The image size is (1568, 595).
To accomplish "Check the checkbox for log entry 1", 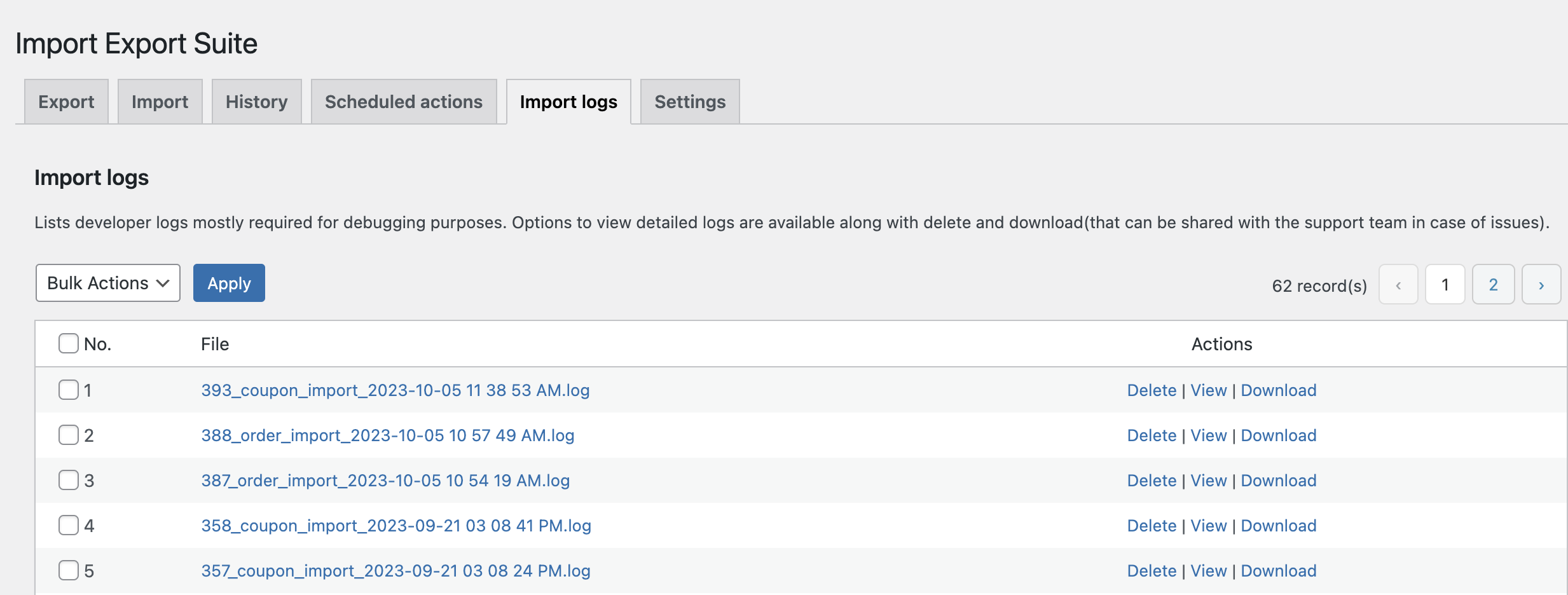I will [68, 390].
